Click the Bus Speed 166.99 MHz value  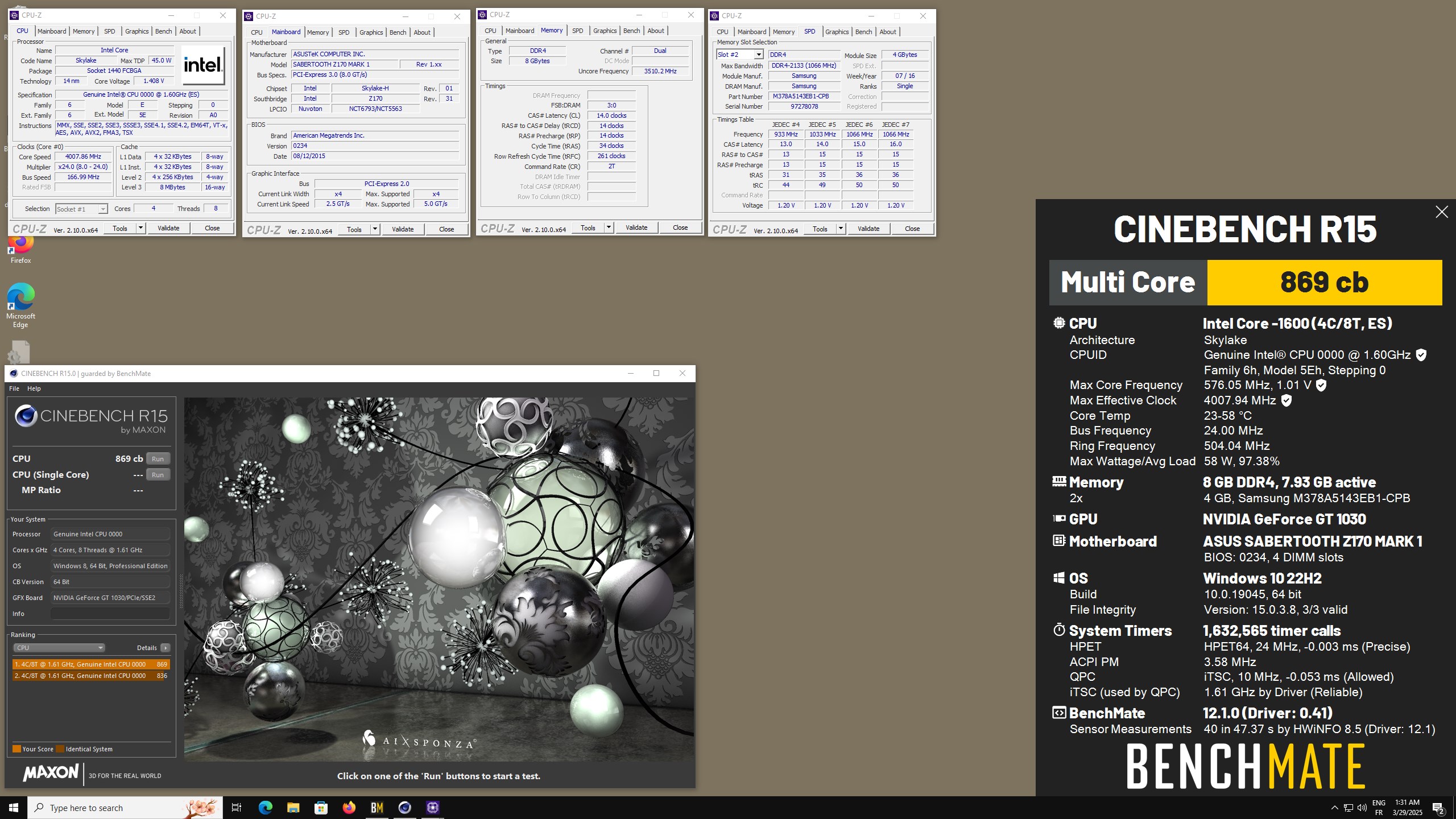(83, 177)
